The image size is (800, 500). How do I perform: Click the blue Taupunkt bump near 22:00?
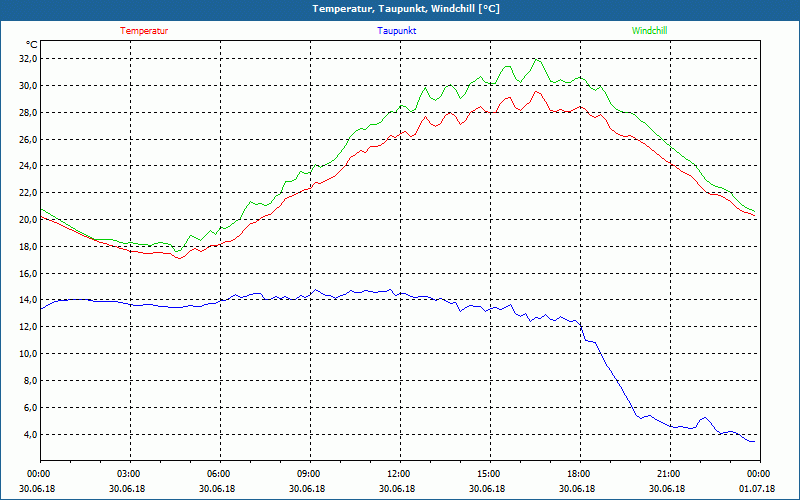point(705,417)
